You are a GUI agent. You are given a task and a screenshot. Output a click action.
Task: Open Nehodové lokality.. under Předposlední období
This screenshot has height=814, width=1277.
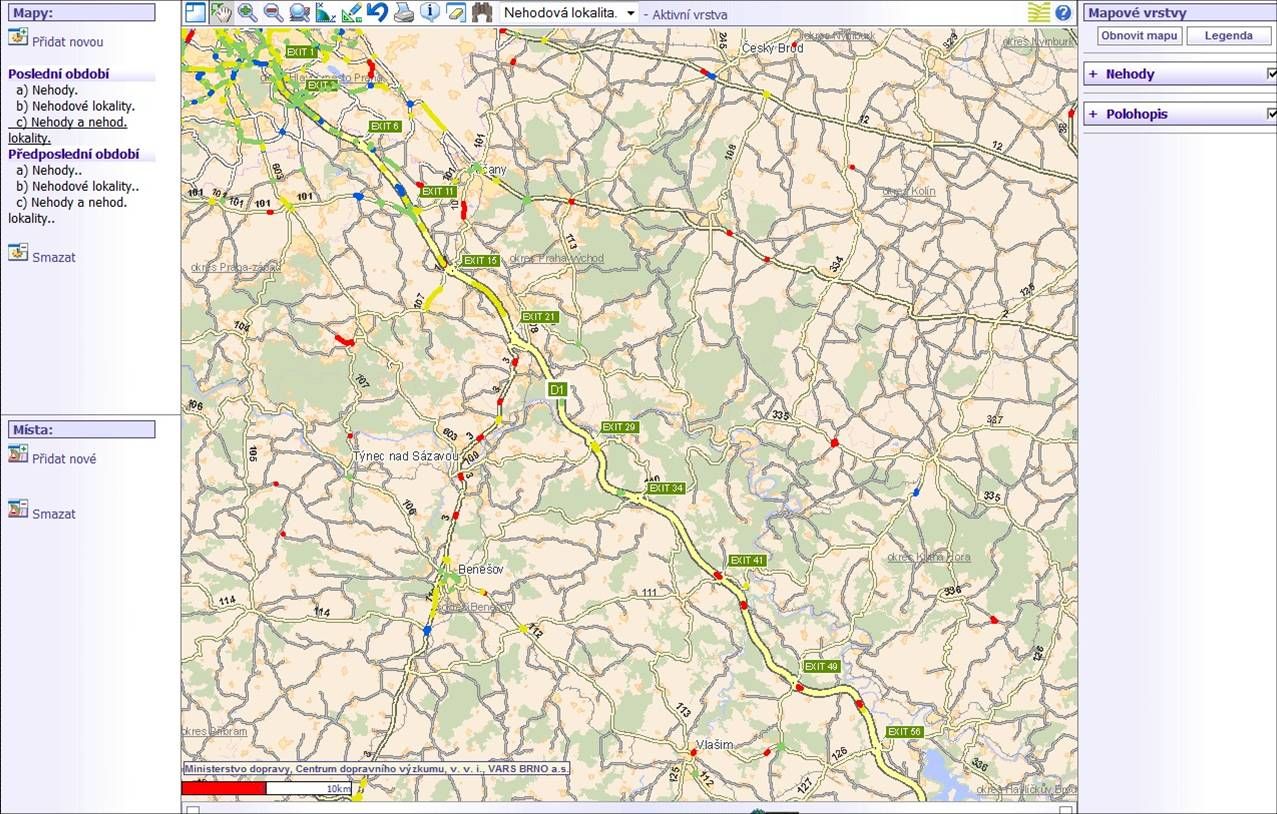click(77, 186)
